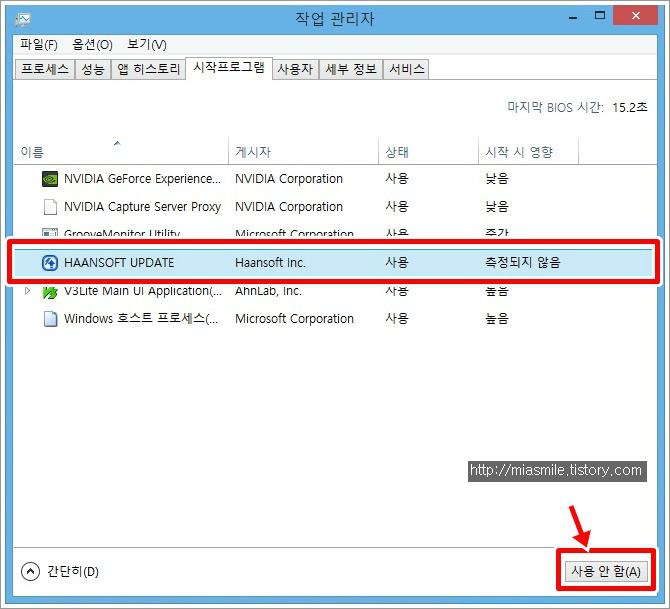Click the 사용 안 함(A) button
This screenshot has width=670, height=609.
[x=606, y=571]
